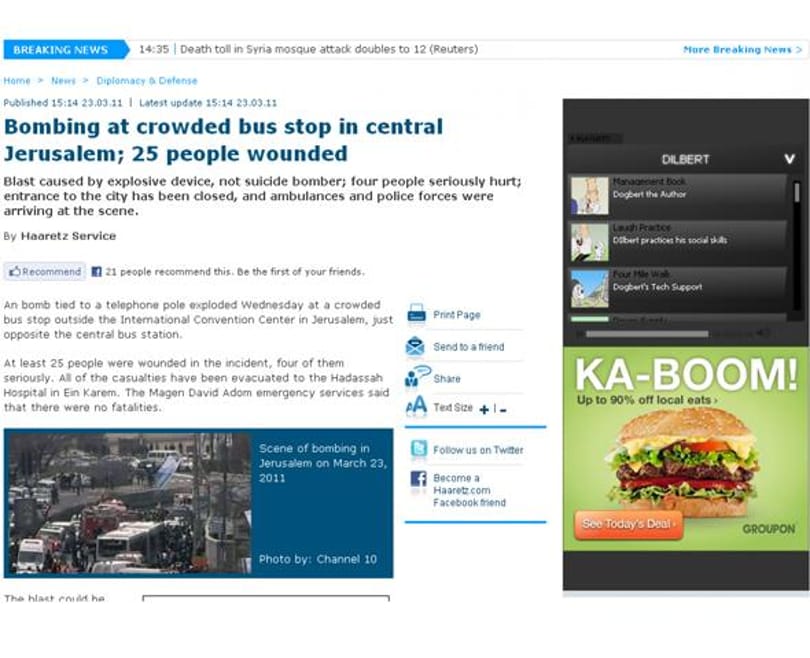Click the Facebook icon beside Become a friend
Viewport: 810px width, 658px height.
click(418, 479)
